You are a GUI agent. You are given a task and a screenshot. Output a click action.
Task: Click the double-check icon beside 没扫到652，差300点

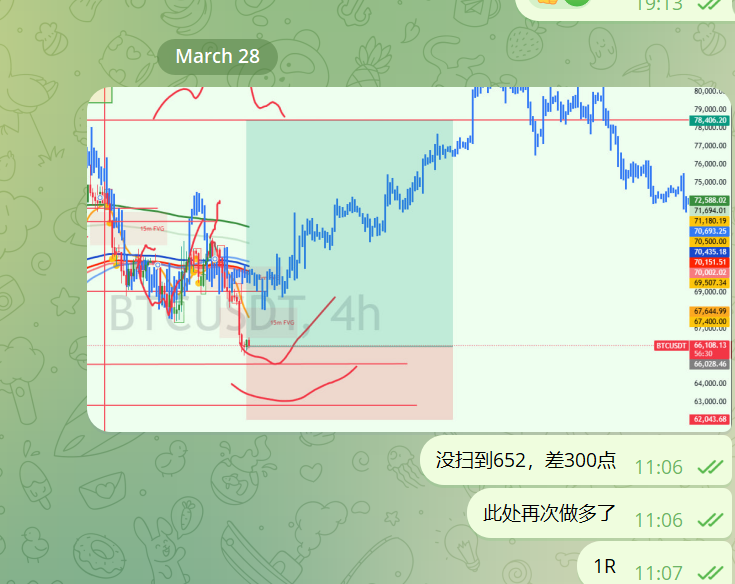point(710,466)
